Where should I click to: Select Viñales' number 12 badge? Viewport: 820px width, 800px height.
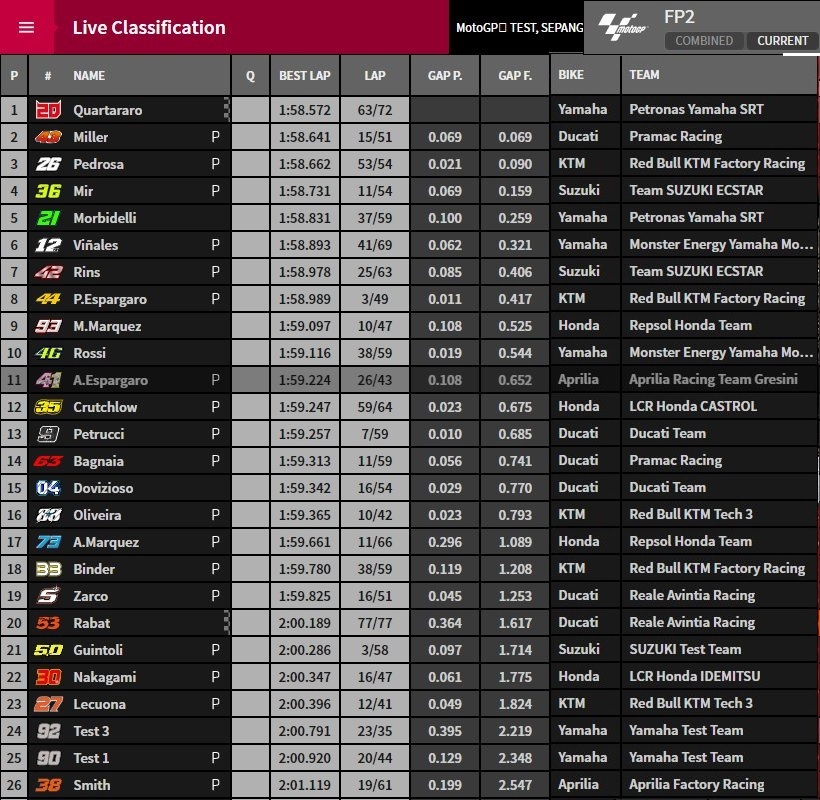coord(48,245)
